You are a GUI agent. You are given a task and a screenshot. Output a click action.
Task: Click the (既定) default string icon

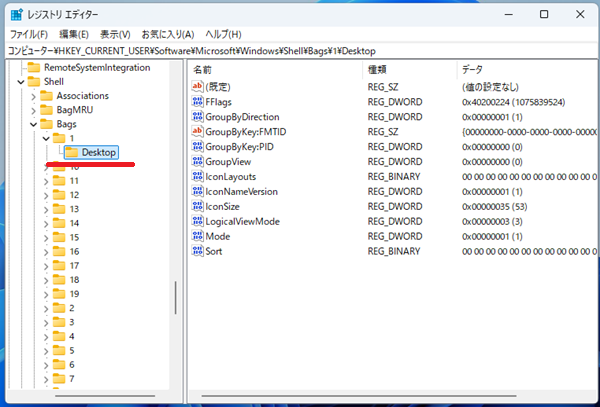(197, 87)
